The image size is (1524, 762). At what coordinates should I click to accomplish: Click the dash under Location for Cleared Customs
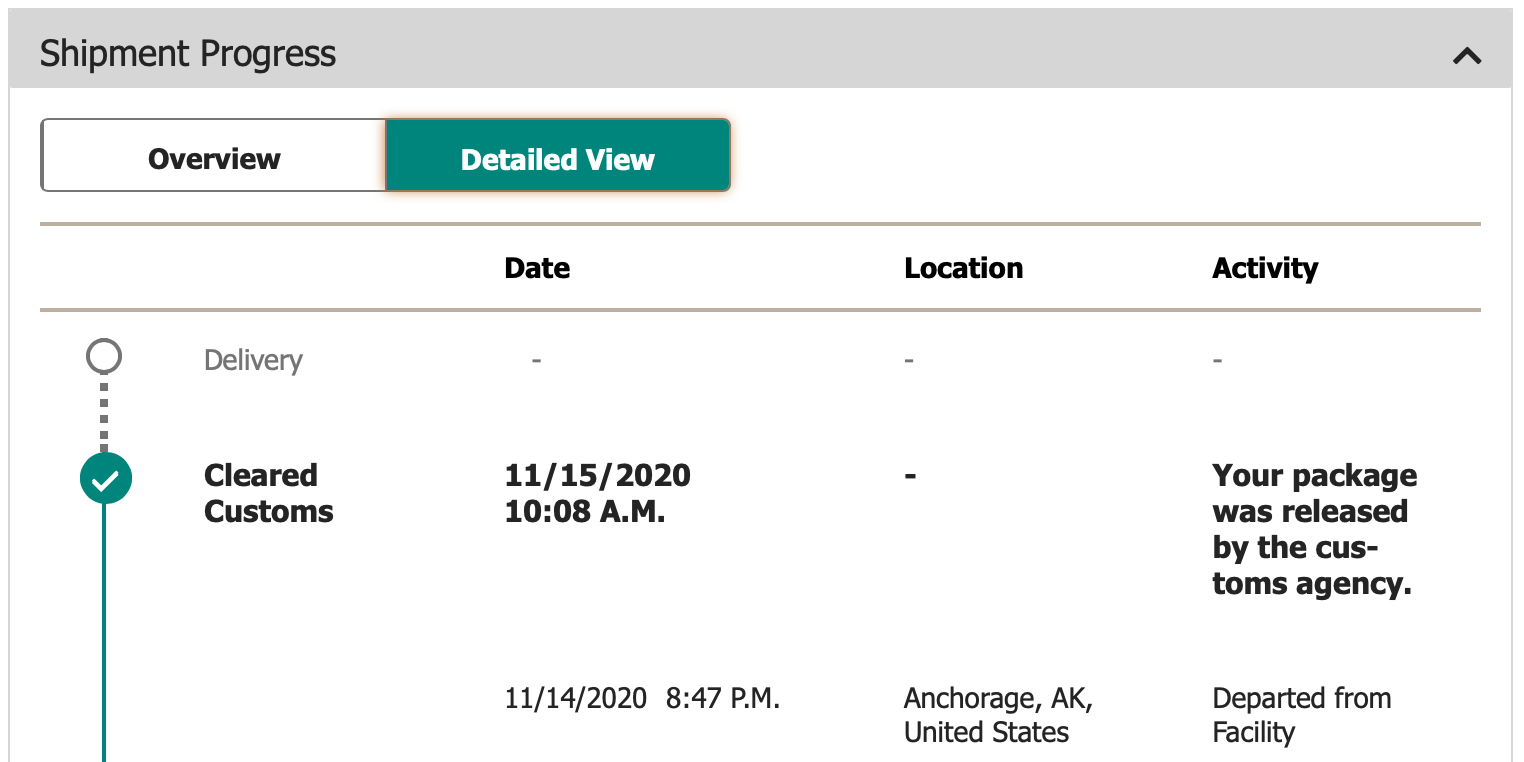[x=910, y=476]
